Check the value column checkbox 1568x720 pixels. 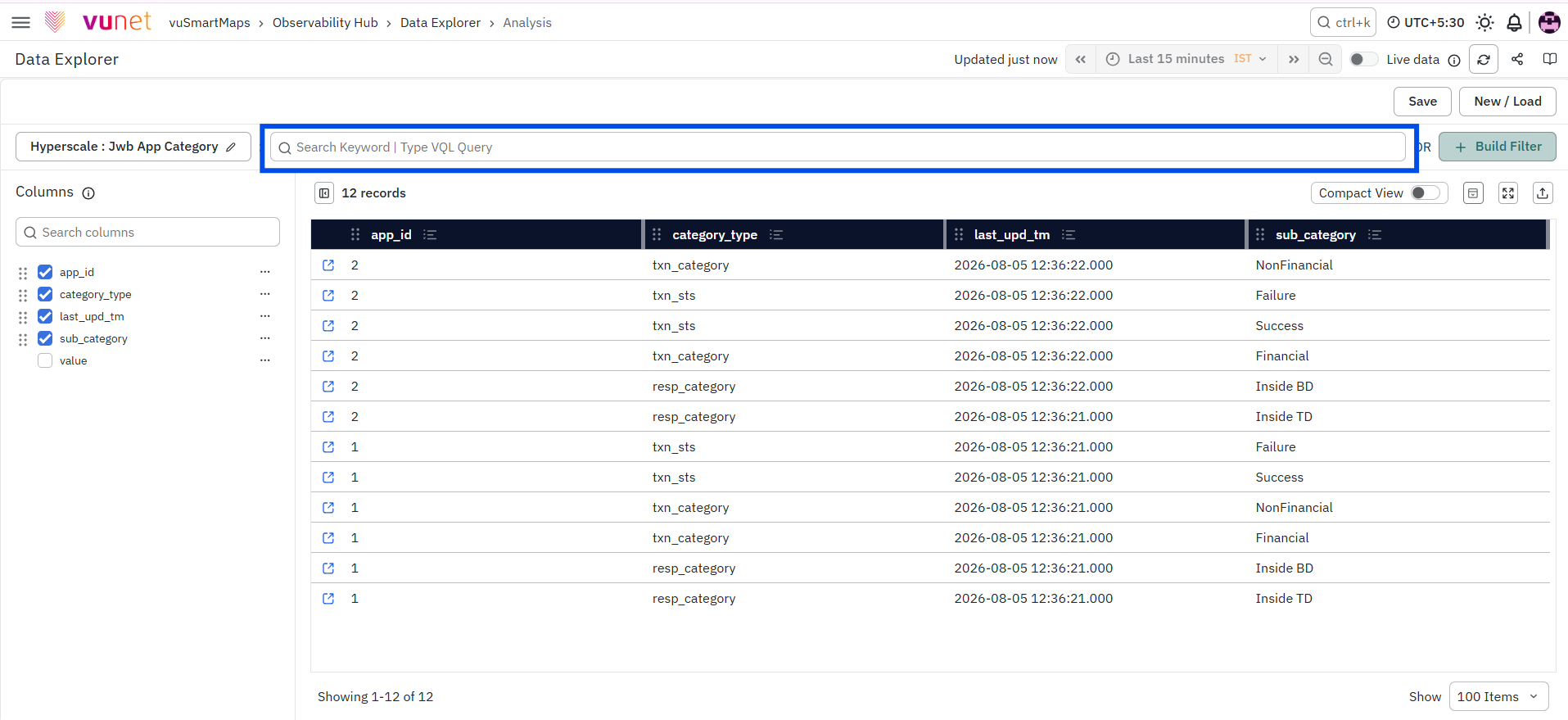[x=45, y=360]
